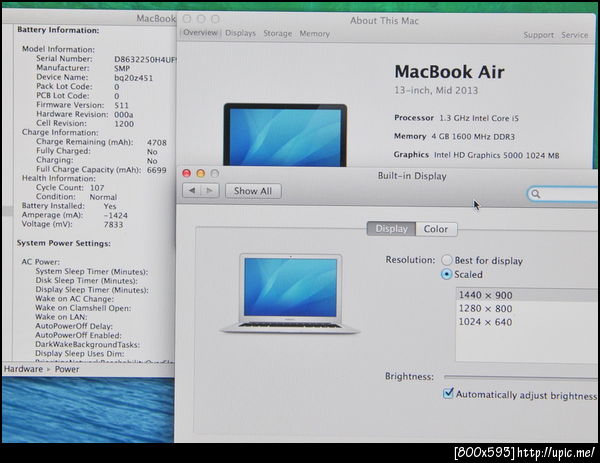Click the MacBook Air image in About This Mac

click(285, 135)
